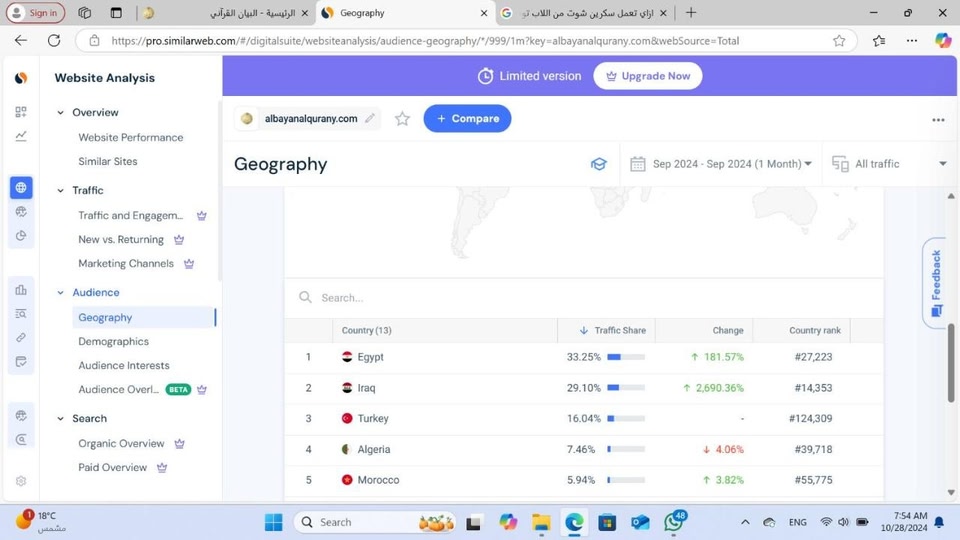
Task: Open the Windows Start menu
Action: tap(274, 522)
